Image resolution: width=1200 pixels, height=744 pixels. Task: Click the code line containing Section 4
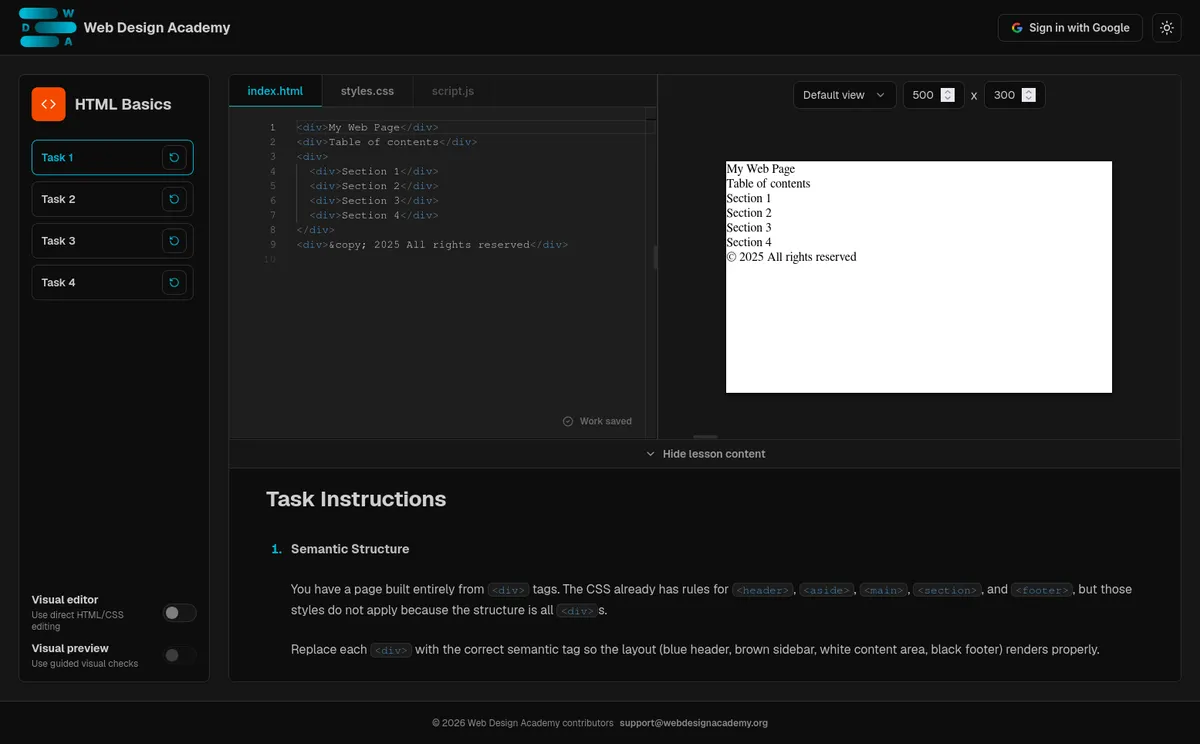click(x=373, y=215)
